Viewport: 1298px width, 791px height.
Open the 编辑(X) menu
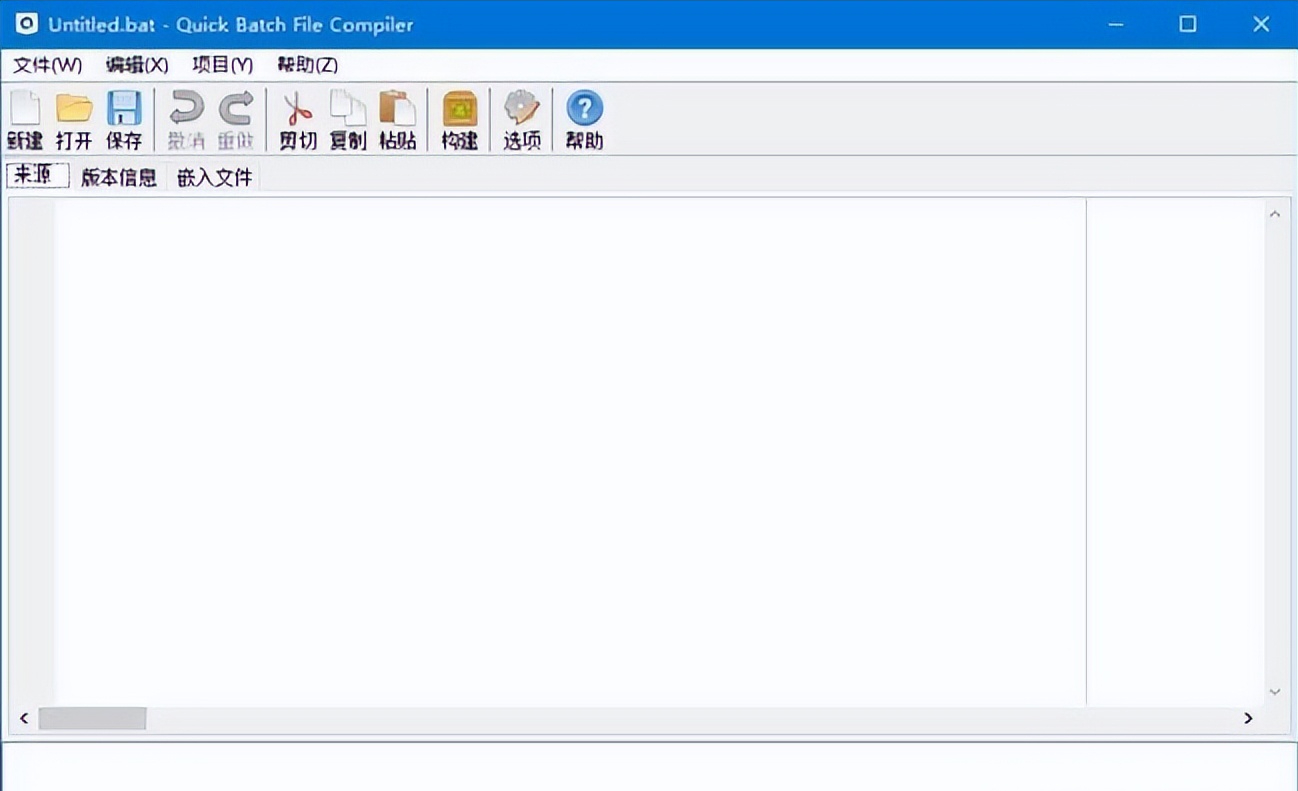(137, 64)
